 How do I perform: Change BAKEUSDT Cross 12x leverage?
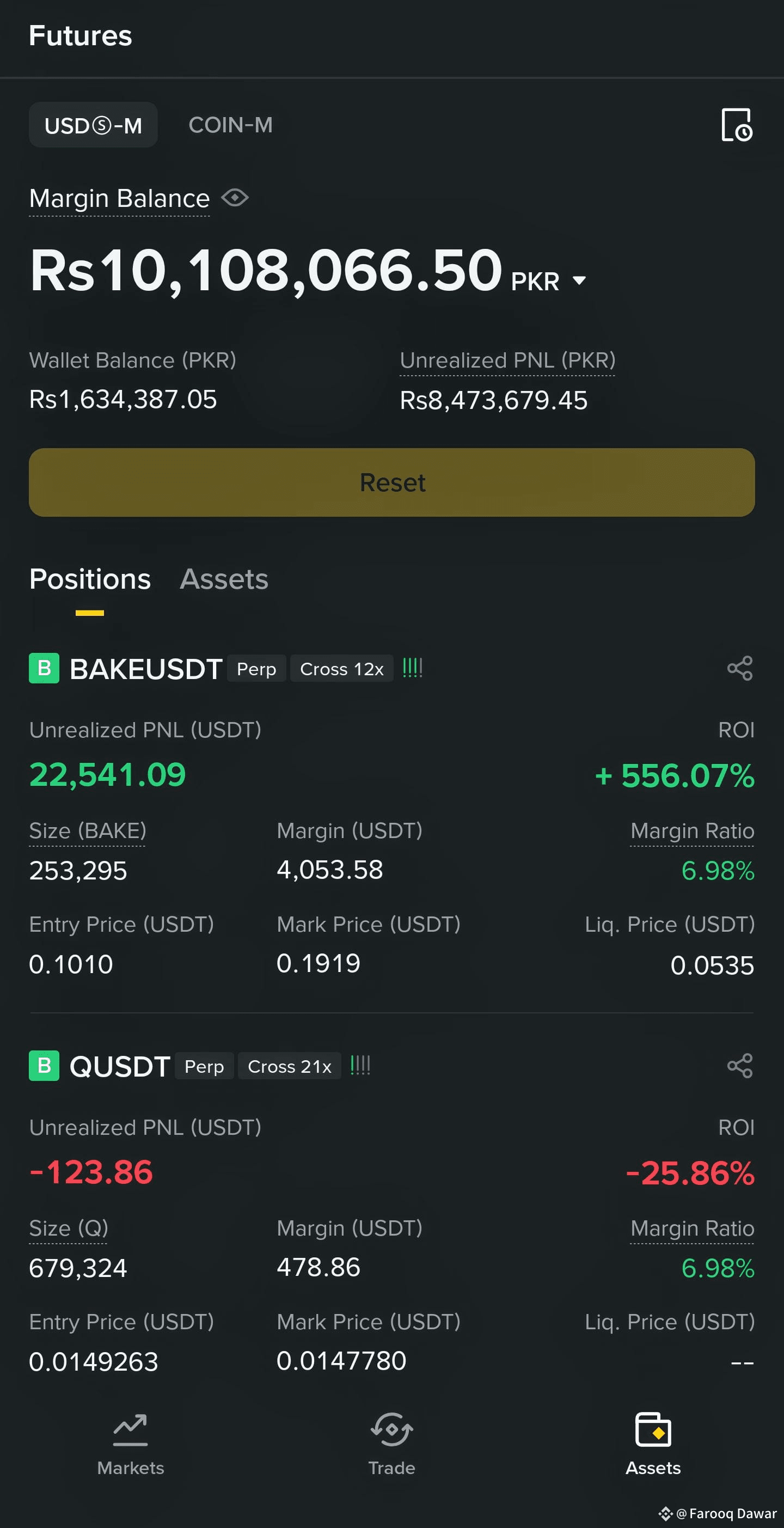341,669
